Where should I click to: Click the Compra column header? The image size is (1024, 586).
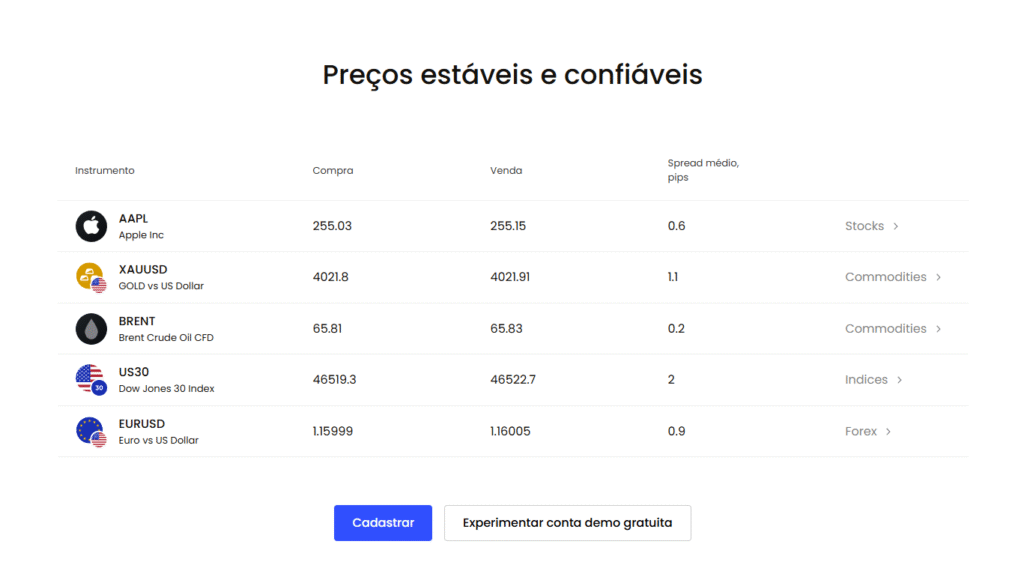[x=332, y=170]
